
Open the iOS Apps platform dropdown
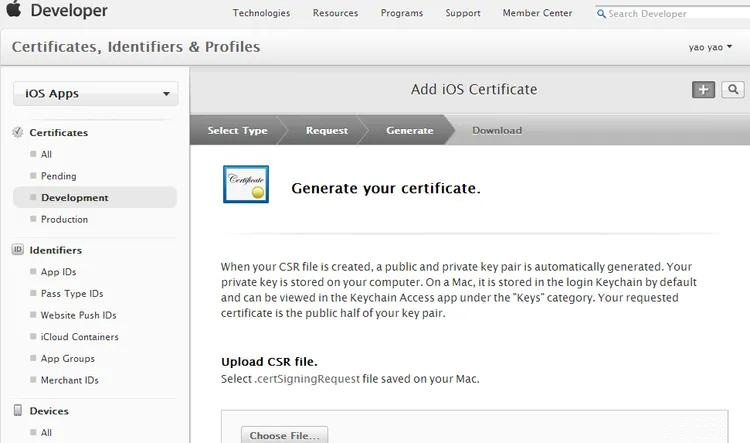(x=96, y=93)
